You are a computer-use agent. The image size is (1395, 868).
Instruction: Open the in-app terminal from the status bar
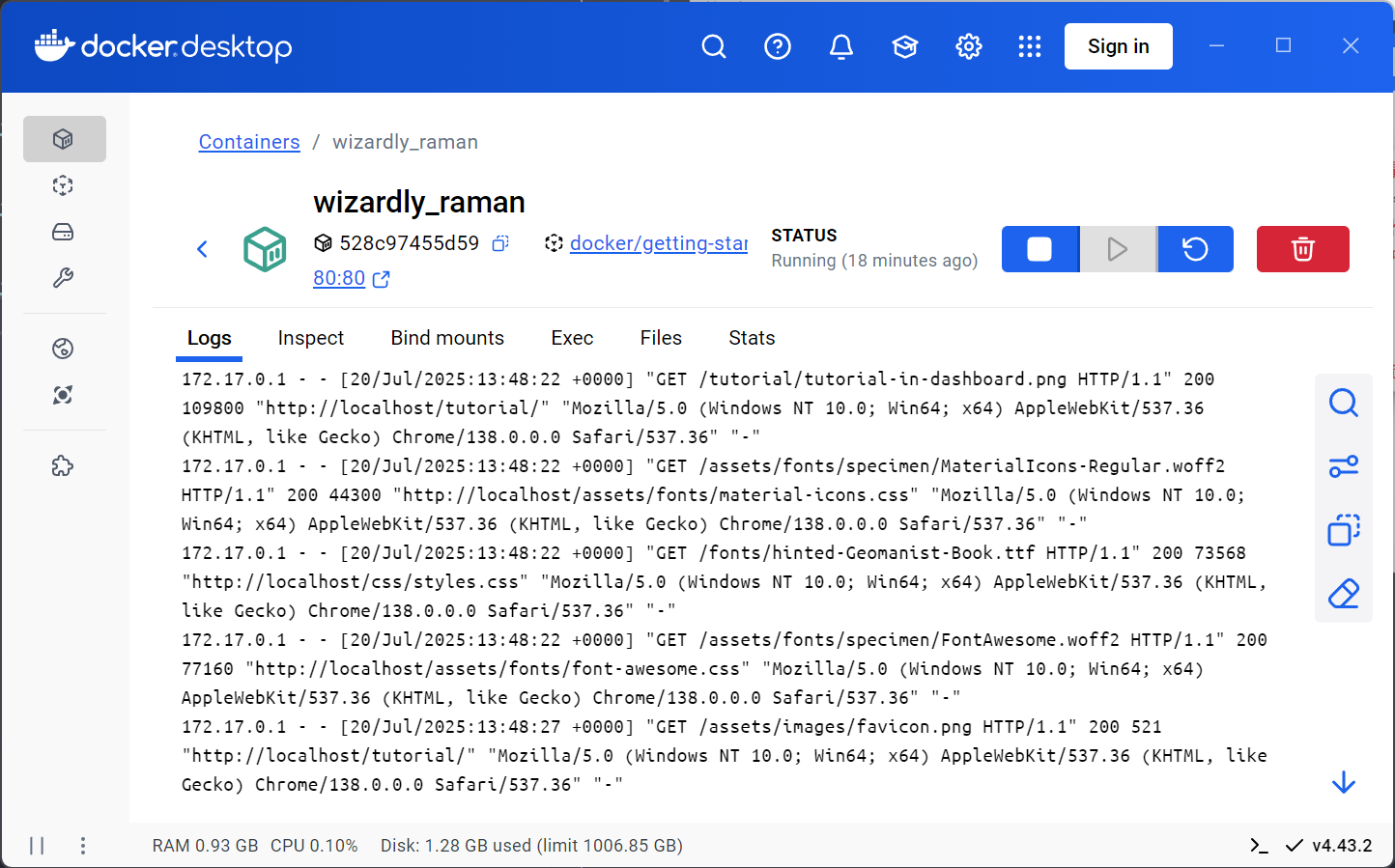pos(1259,845)
